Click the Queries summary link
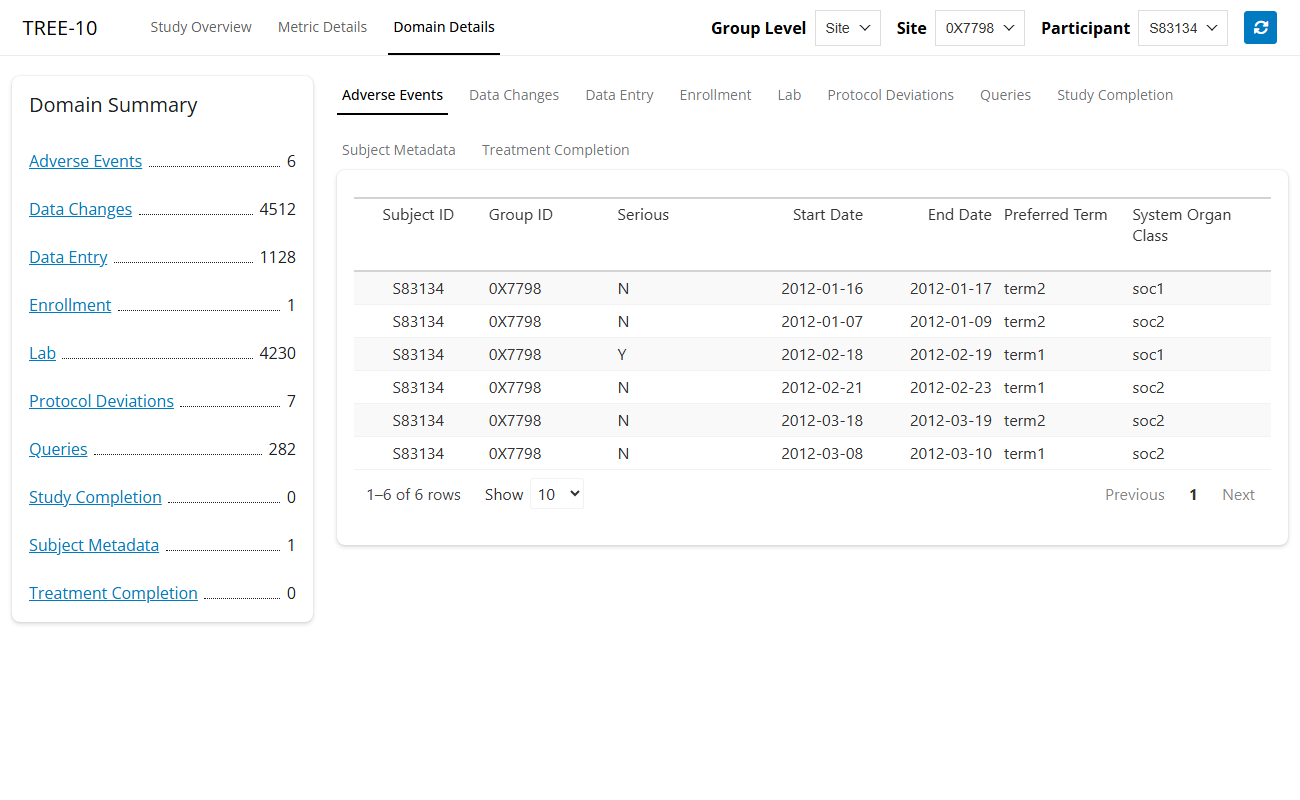The image size is (1300, 800). (x=58, y=449)
